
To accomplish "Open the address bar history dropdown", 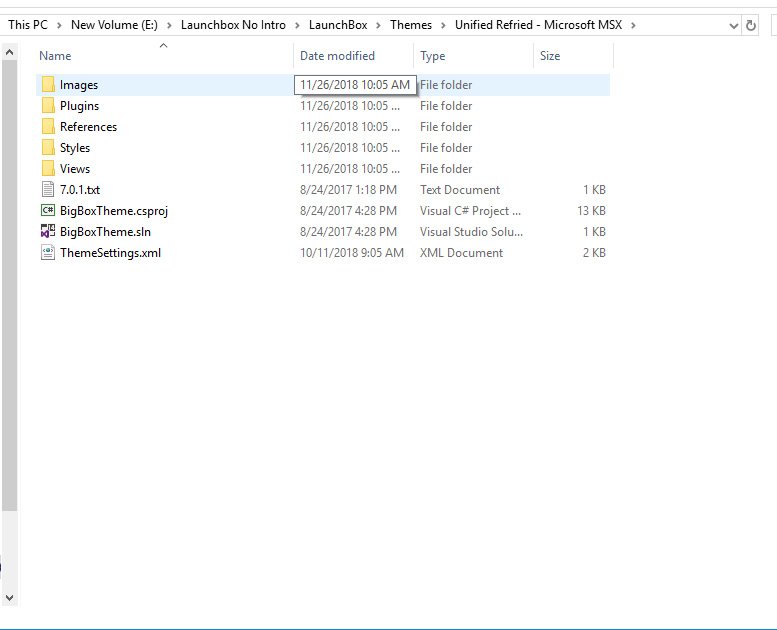I will click(734, 26).
